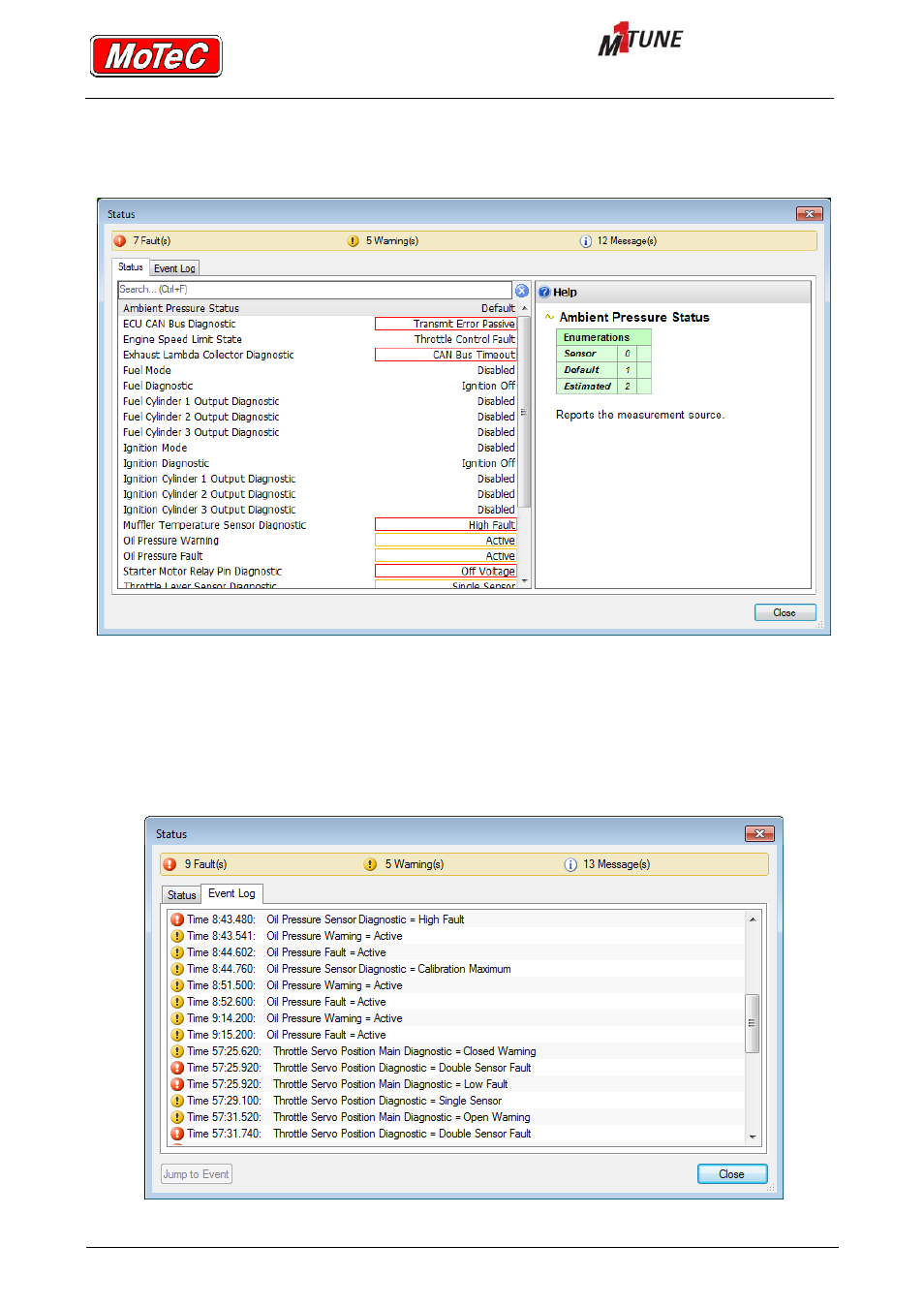Viewport: 924px width, 1308px height.
Task: Click the event log scrollbar down arrow
Action: (x=753, y=1137)
